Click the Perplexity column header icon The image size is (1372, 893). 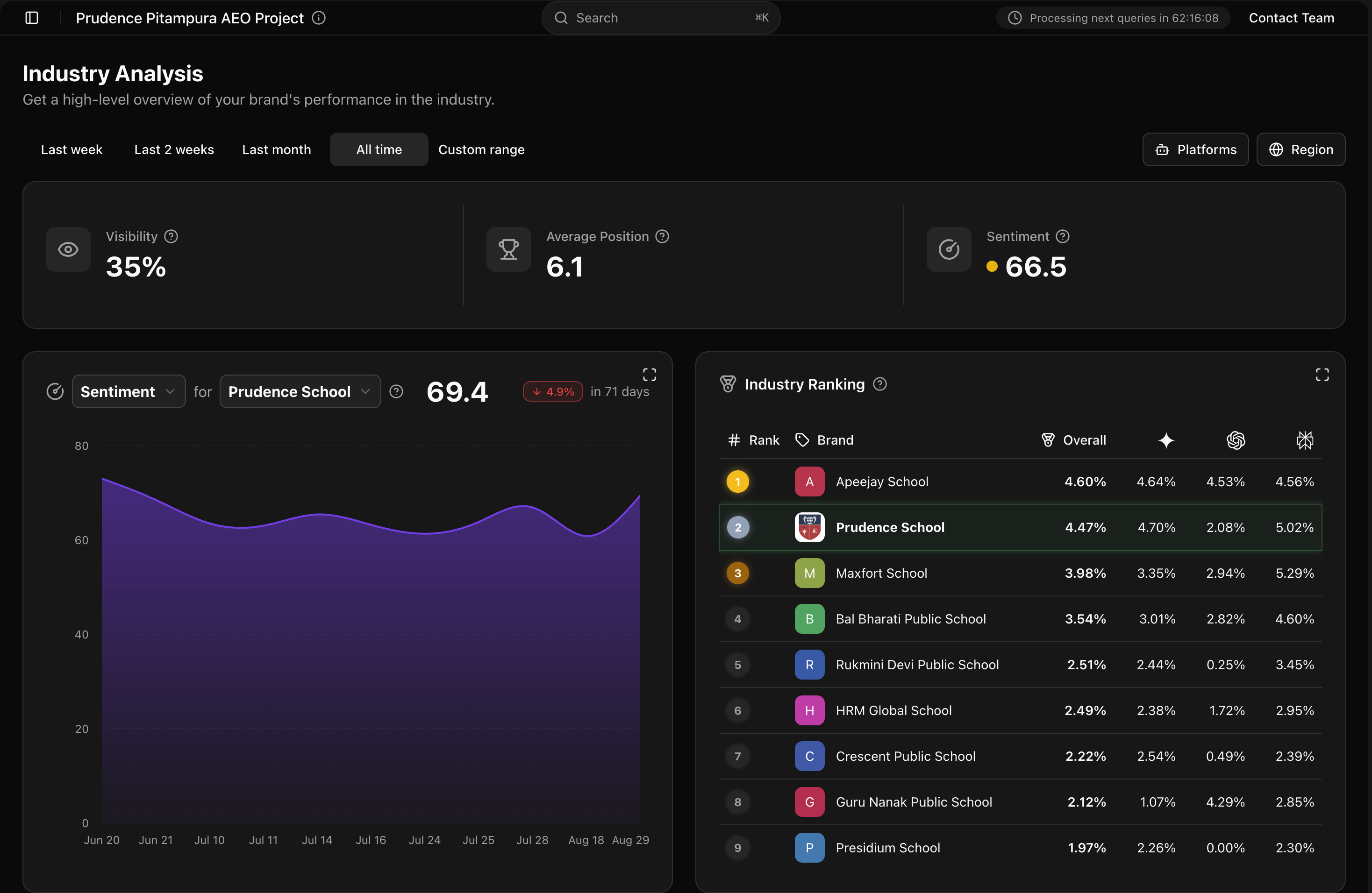[1305, 440]
